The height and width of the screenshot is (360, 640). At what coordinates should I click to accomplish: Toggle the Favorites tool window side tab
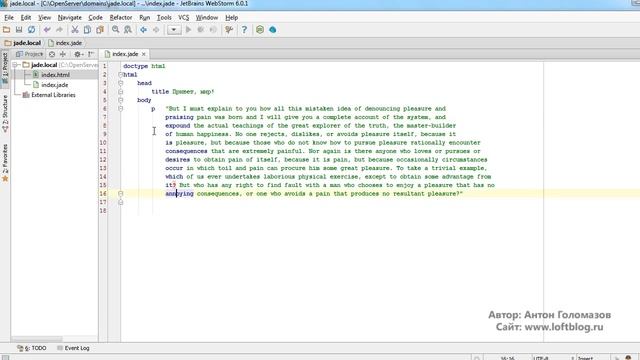click(5, 162)
